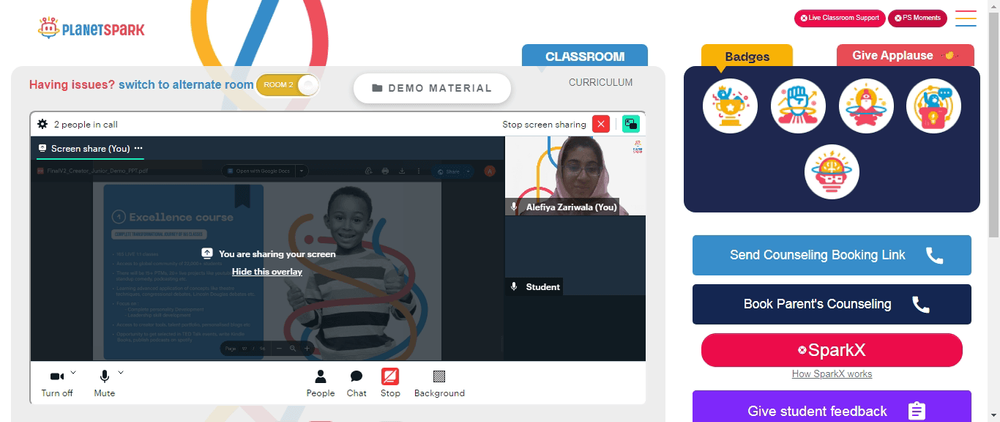Open the People list
Viewport: 1000px width, 422px height.
click(320, 383)
